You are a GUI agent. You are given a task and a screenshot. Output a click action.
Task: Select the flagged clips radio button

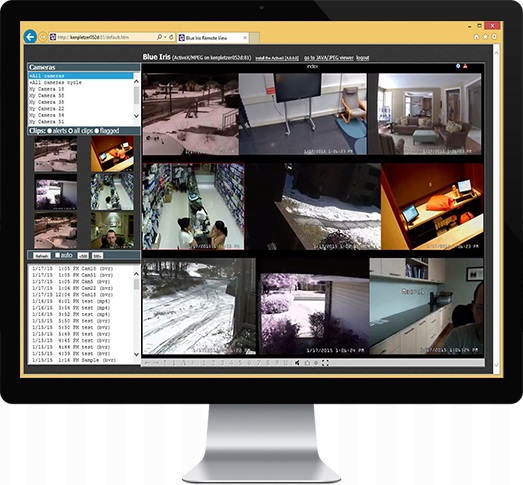[97, 131]
